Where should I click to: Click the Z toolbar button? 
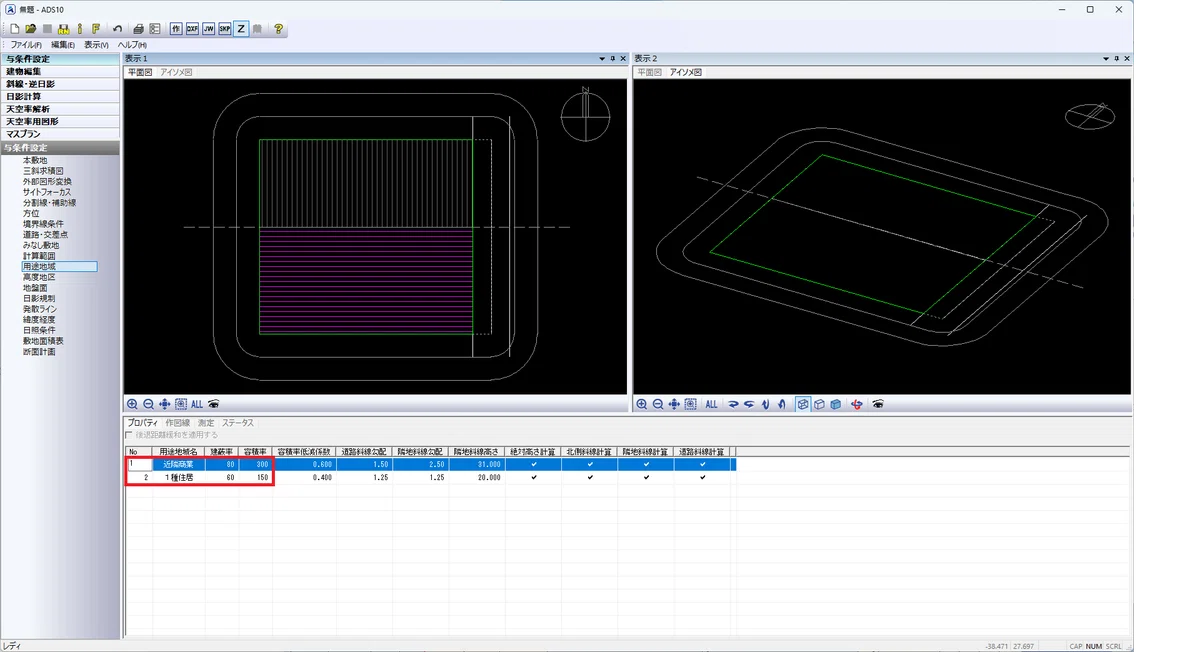pos(241,29)
